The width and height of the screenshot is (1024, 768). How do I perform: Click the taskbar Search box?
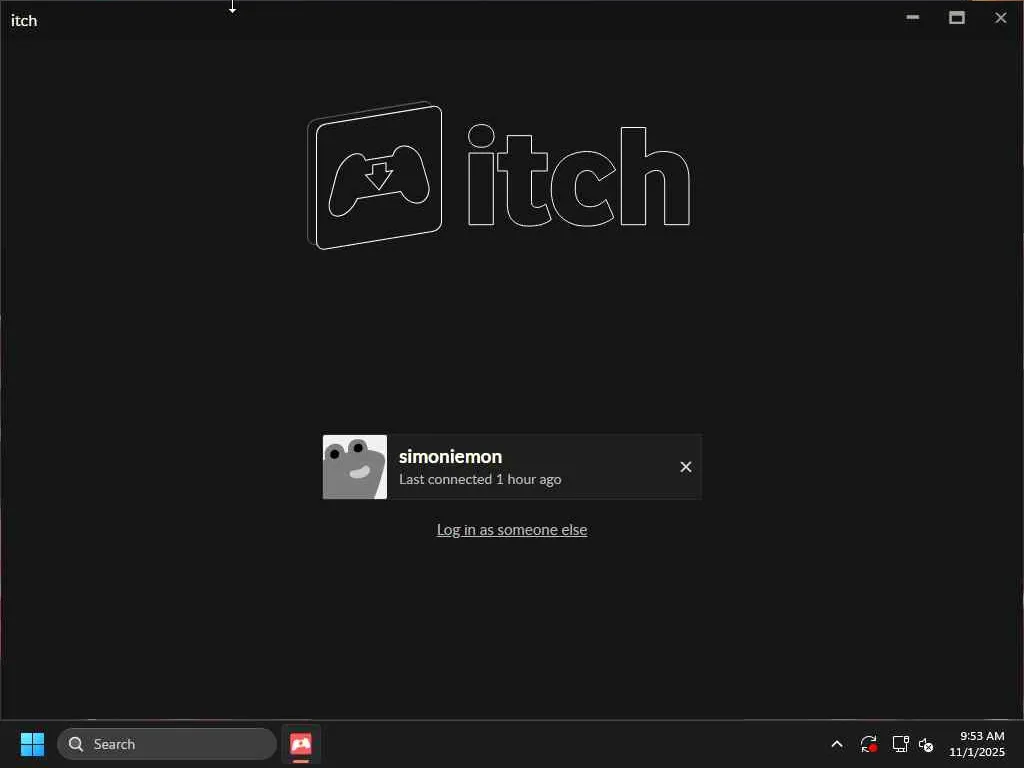click(167, 744)
